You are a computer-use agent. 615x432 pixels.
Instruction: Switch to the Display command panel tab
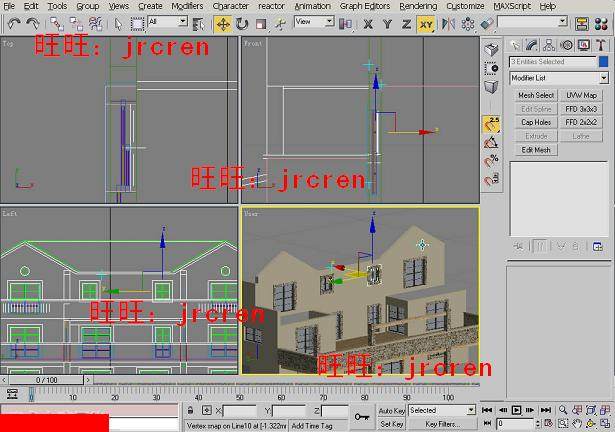click(x=583, y=46)
